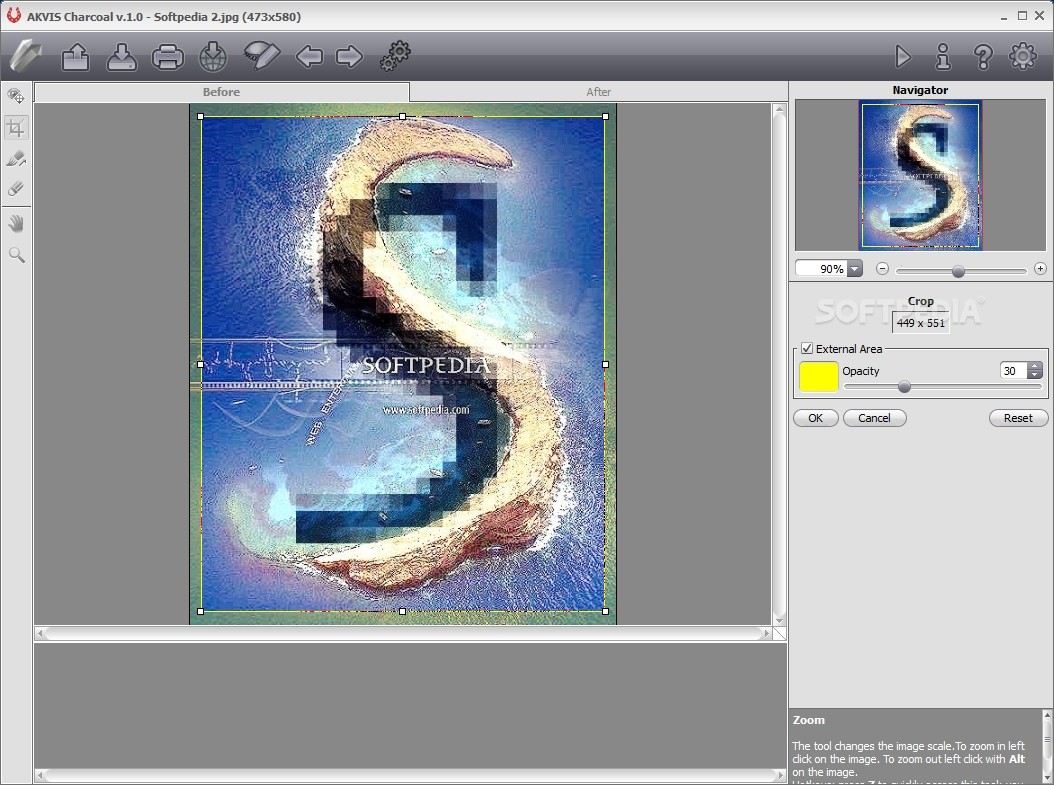
Task: Select the quick preview window tool
Action: click(16, 96)
